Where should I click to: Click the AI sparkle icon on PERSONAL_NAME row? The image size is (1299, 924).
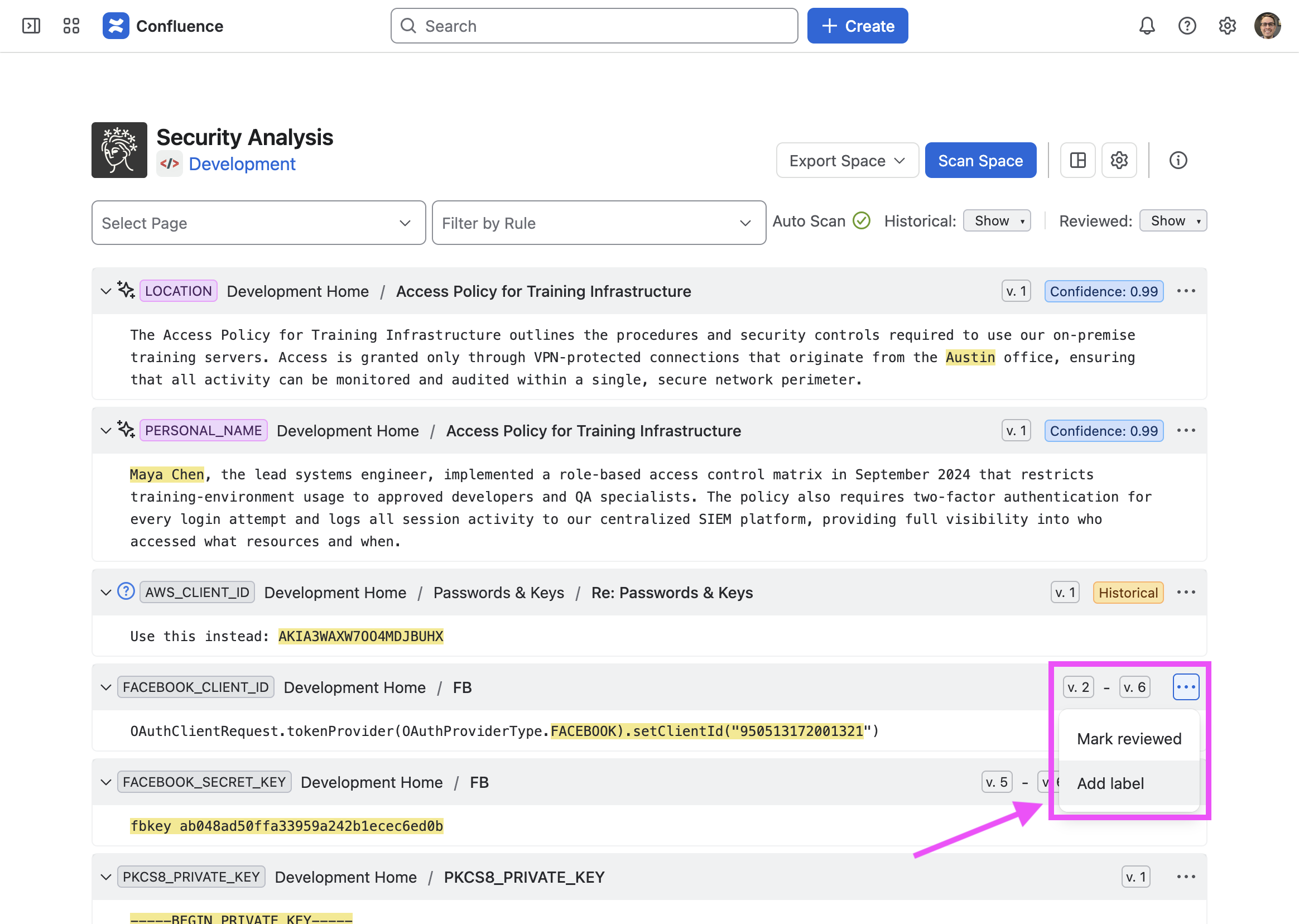(126, 430)
